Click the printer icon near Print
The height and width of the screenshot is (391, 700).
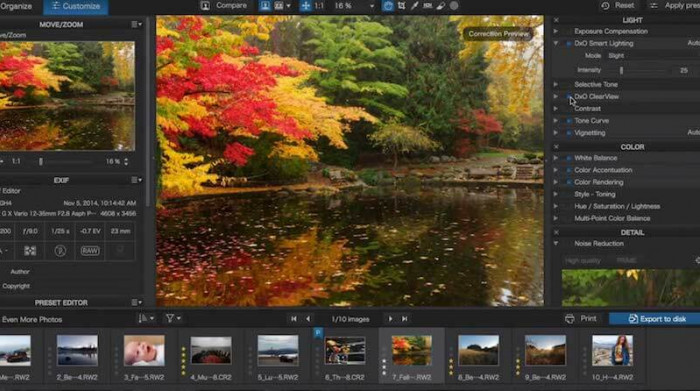[x=570, y=319]
